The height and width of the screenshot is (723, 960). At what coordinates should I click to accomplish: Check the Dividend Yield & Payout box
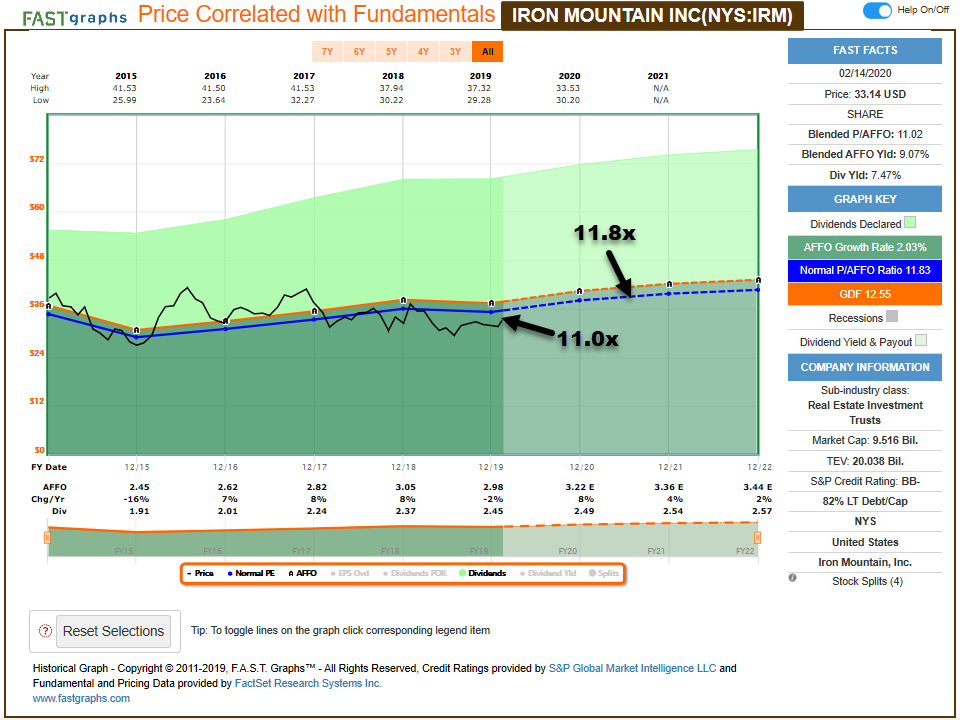[921, 341]
